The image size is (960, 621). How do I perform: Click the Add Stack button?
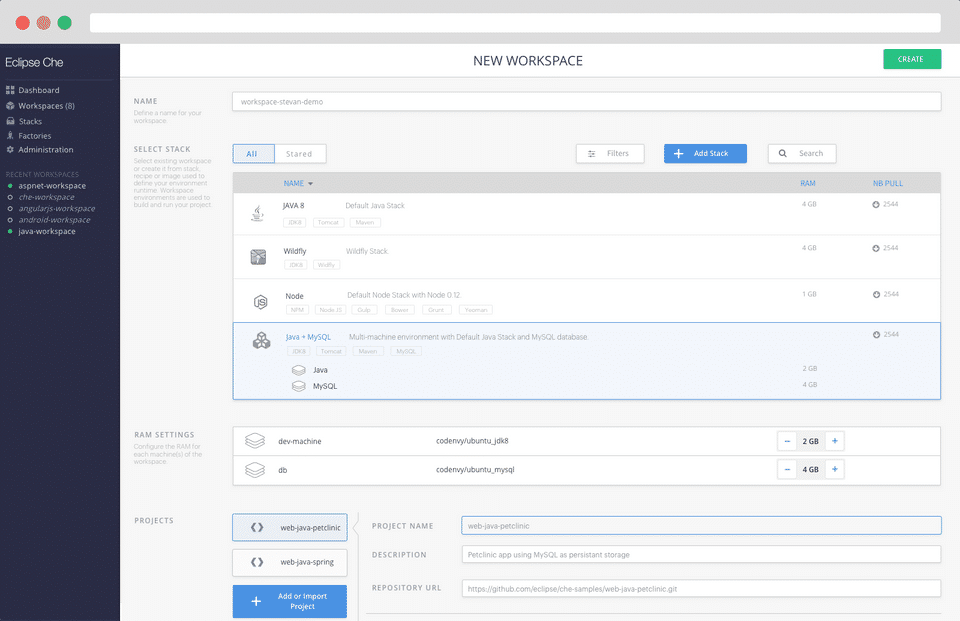pyautogui.click(x=705, y=154)
